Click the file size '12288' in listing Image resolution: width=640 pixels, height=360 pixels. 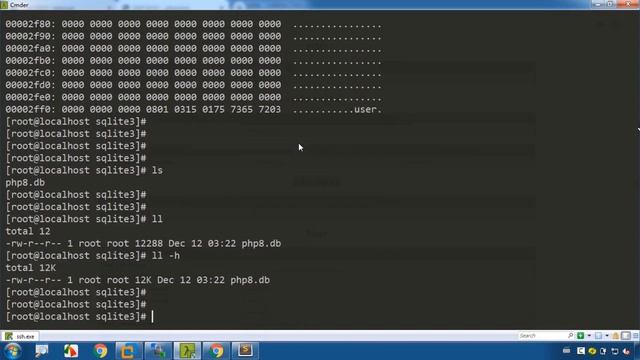click(x=149, y=244)
